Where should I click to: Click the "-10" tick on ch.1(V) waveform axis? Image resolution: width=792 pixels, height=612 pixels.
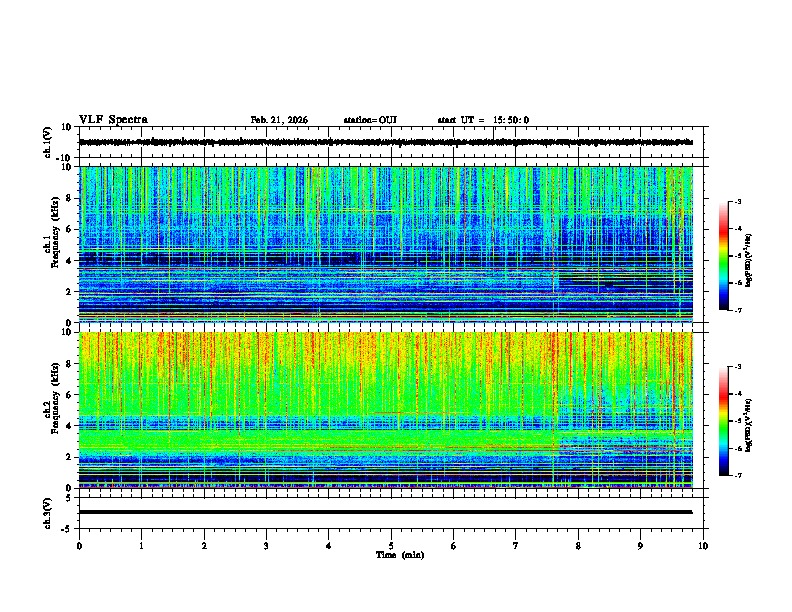[x=65, y=158]
